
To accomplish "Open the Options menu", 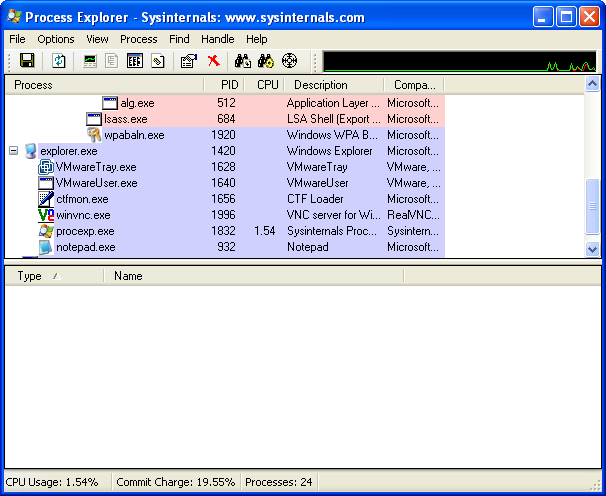I will click(56, 39).
